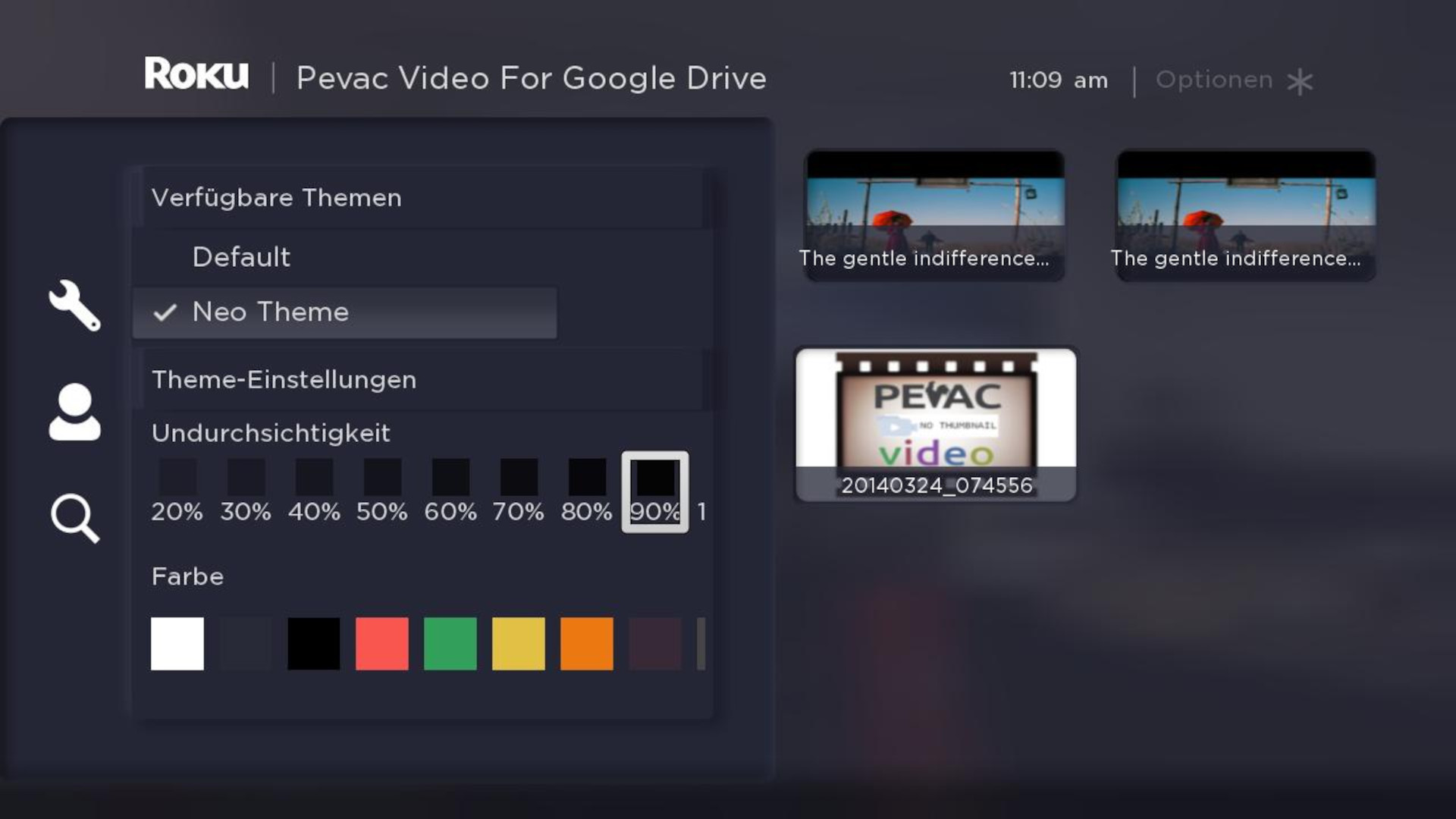
Task: Choose 90% opacity swatch
Action: pyautogui.click(x=655, y=491)
